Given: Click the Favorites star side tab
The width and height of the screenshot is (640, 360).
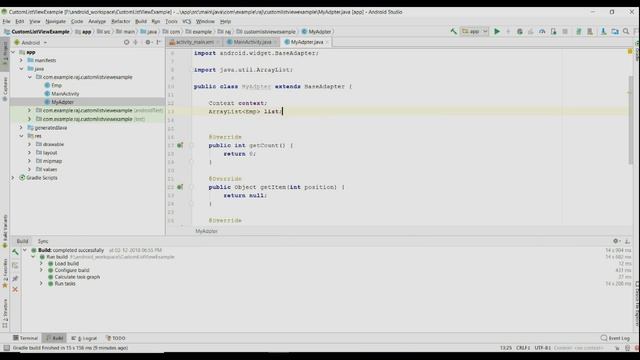Looking at the screenshot, I should 5,273.
